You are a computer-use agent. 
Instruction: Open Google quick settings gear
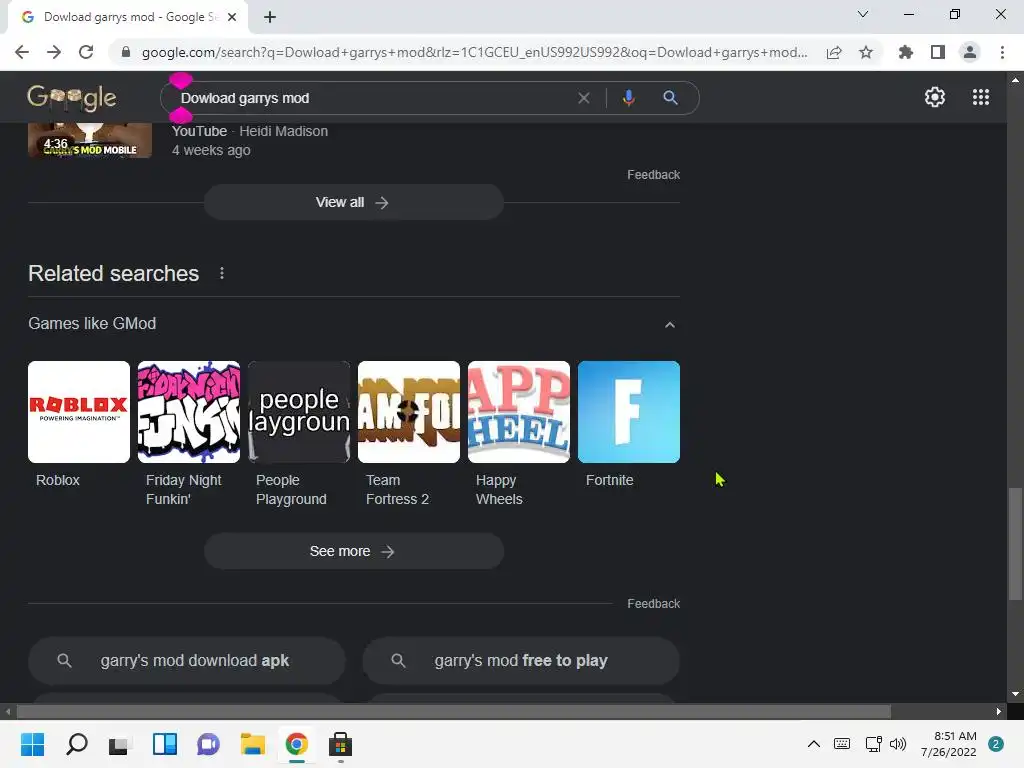click(935, 97)
